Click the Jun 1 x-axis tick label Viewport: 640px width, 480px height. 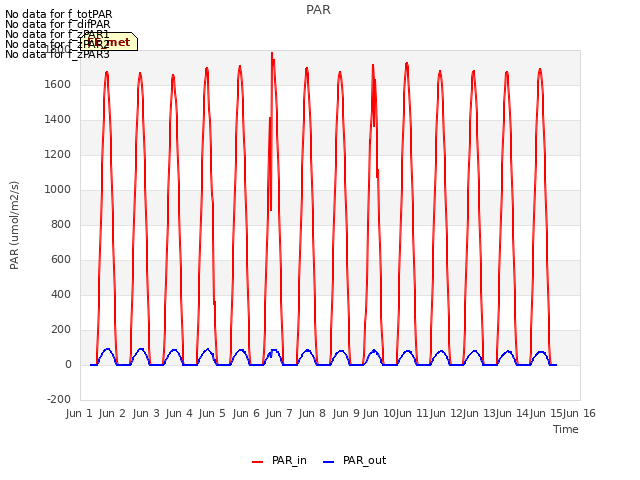[79, 413]
